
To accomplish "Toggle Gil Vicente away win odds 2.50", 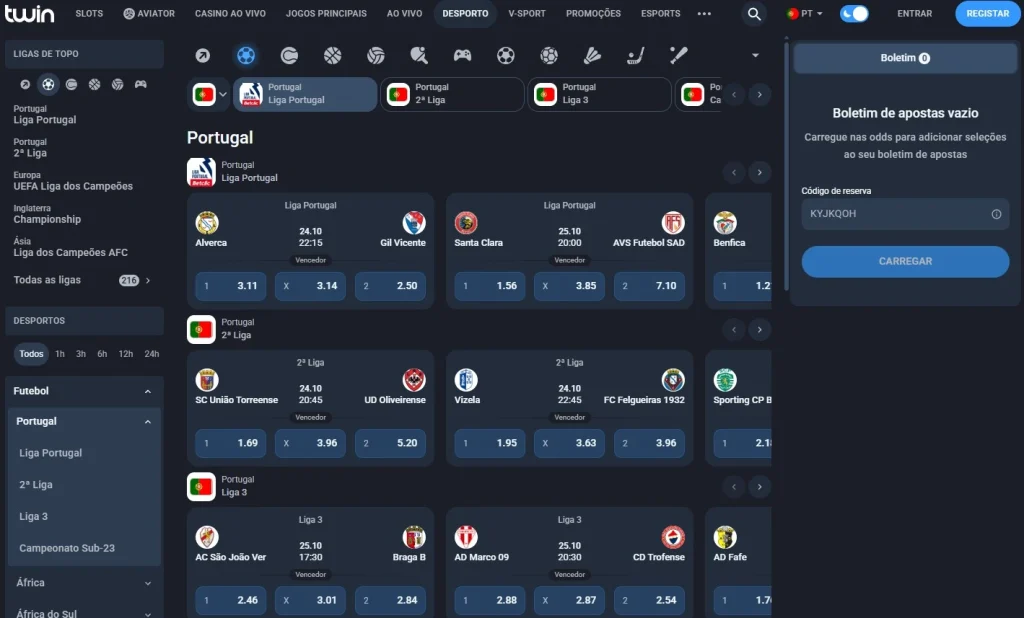I will (x=391, y=286).
